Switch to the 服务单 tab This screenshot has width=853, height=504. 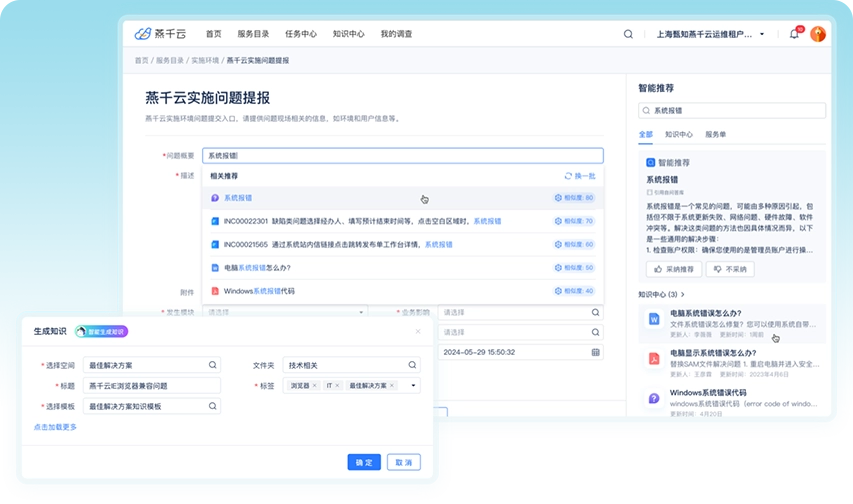coord(716,133)
